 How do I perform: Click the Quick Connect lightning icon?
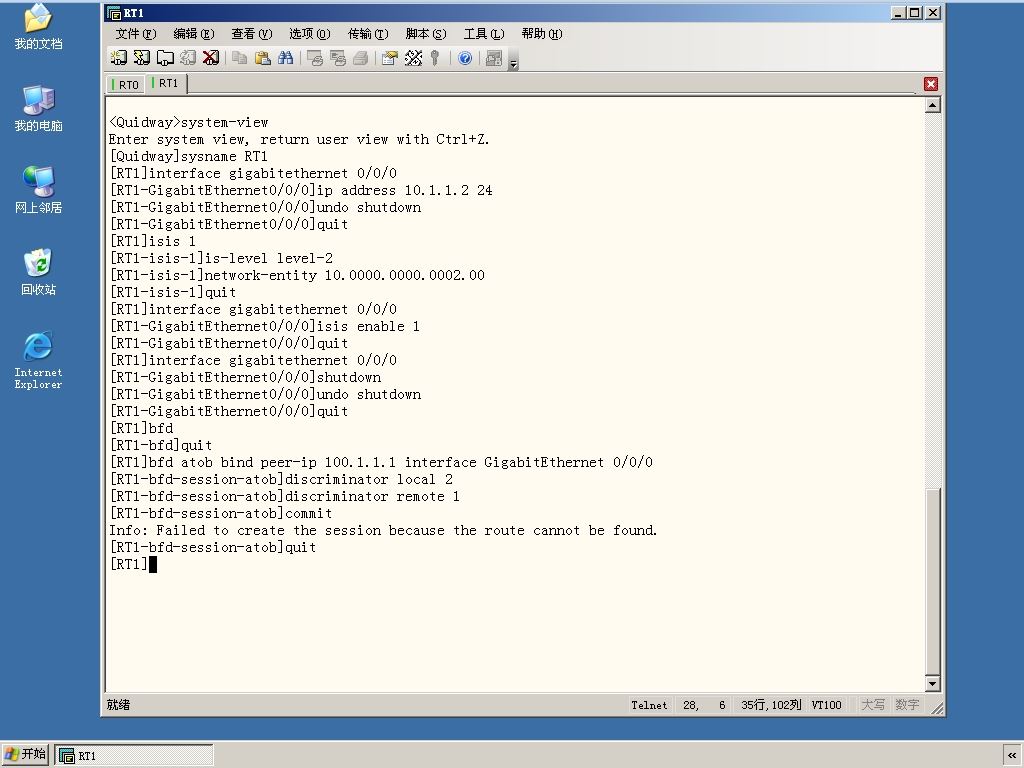coord(142,58)
